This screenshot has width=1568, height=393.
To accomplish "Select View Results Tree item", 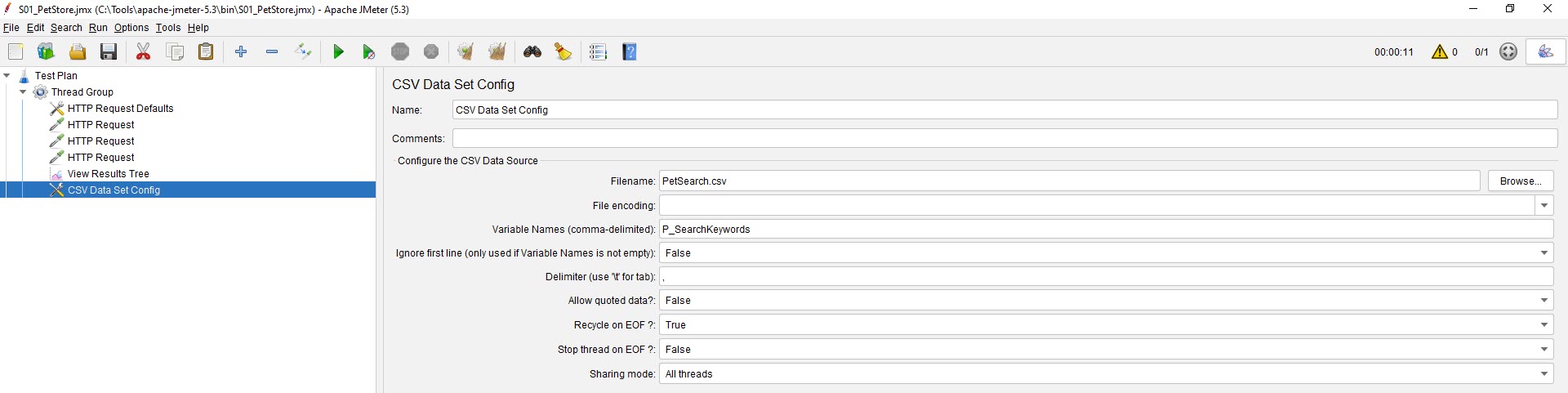I will pyautogui.click(x=108, y=173).
